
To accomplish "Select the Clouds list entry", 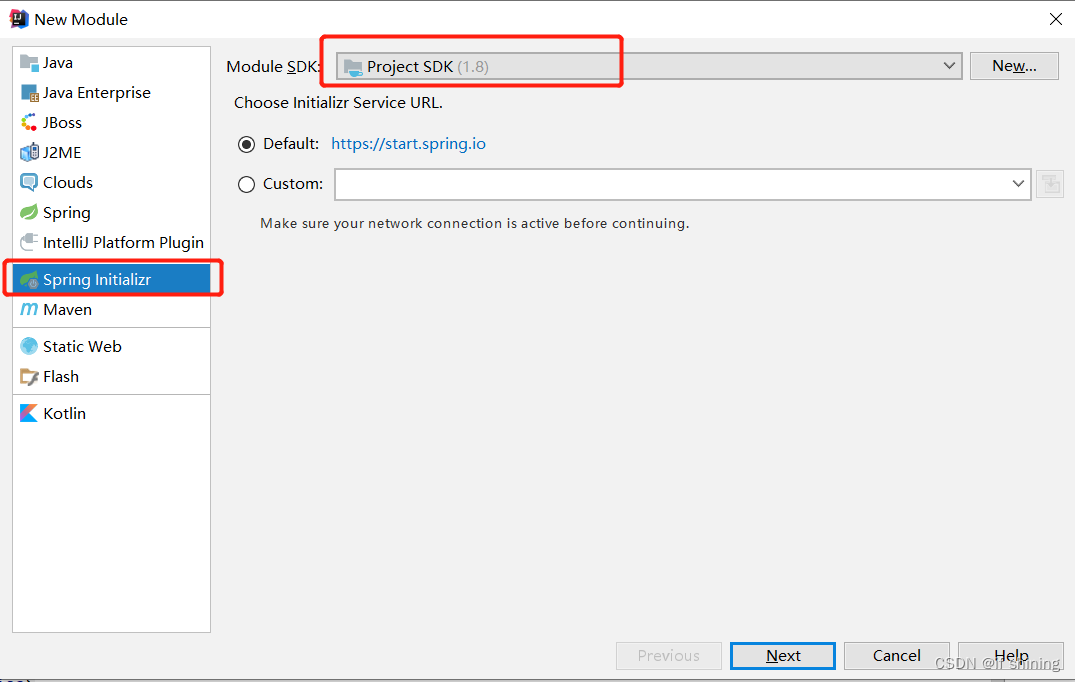I will point(111,182).
